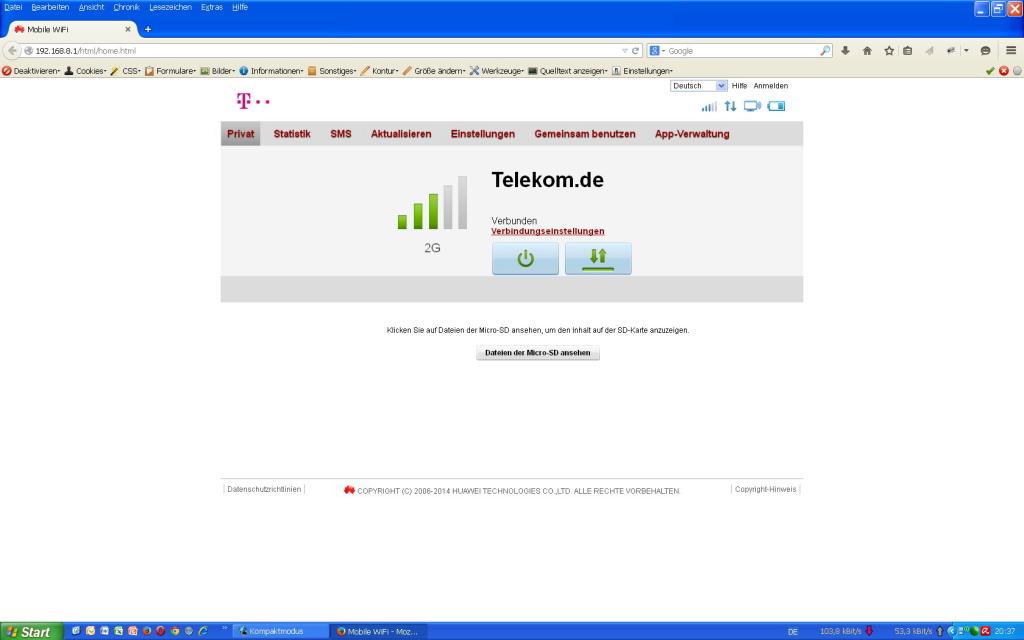Viewport: 1024px width, 640px height.
Task: Open the Firefox hamburger menu
Action: [1011, 50]
